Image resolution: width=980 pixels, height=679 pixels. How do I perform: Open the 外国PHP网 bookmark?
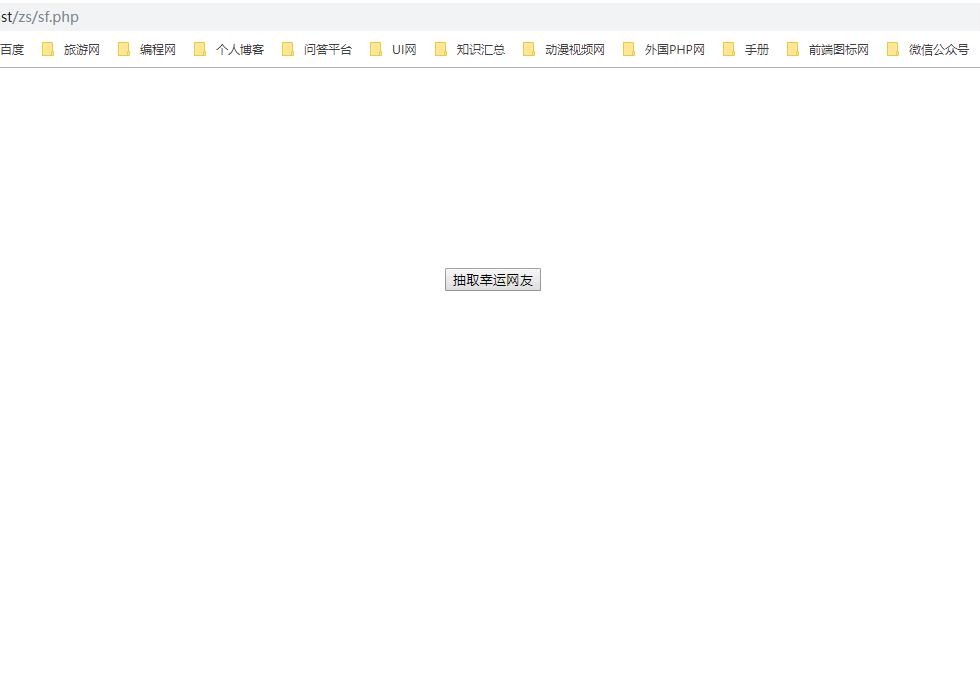click(x=677, y=48)
